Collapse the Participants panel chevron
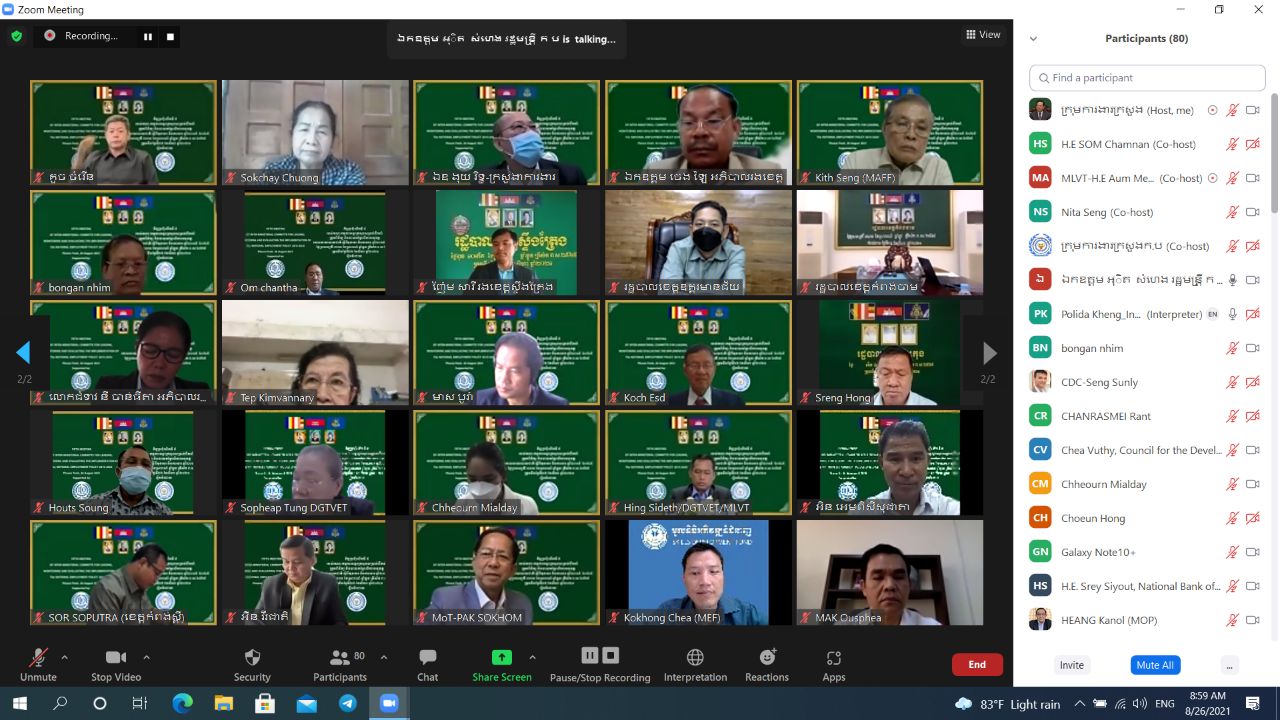The image size is (1280, 720). [x=1033, y=39]
